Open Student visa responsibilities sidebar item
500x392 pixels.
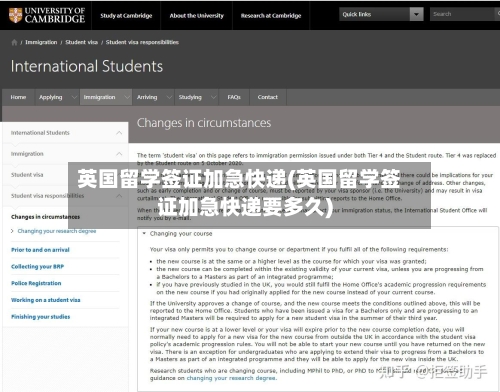(x=47, y=196)
